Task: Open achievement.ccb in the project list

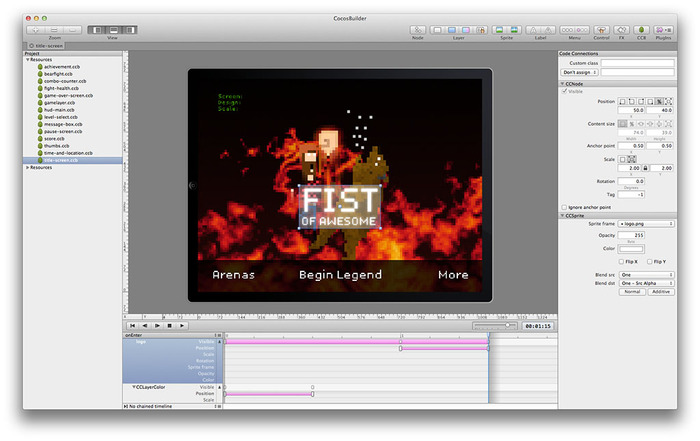Action: pyautogui.click(x=62, y=67)
